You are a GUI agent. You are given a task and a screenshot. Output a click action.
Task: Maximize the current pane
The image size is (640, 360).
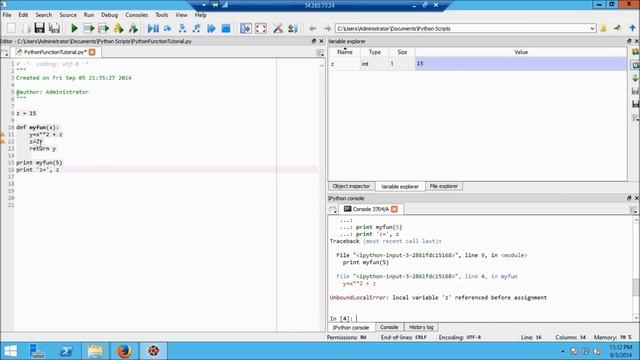tap(246, 28)
